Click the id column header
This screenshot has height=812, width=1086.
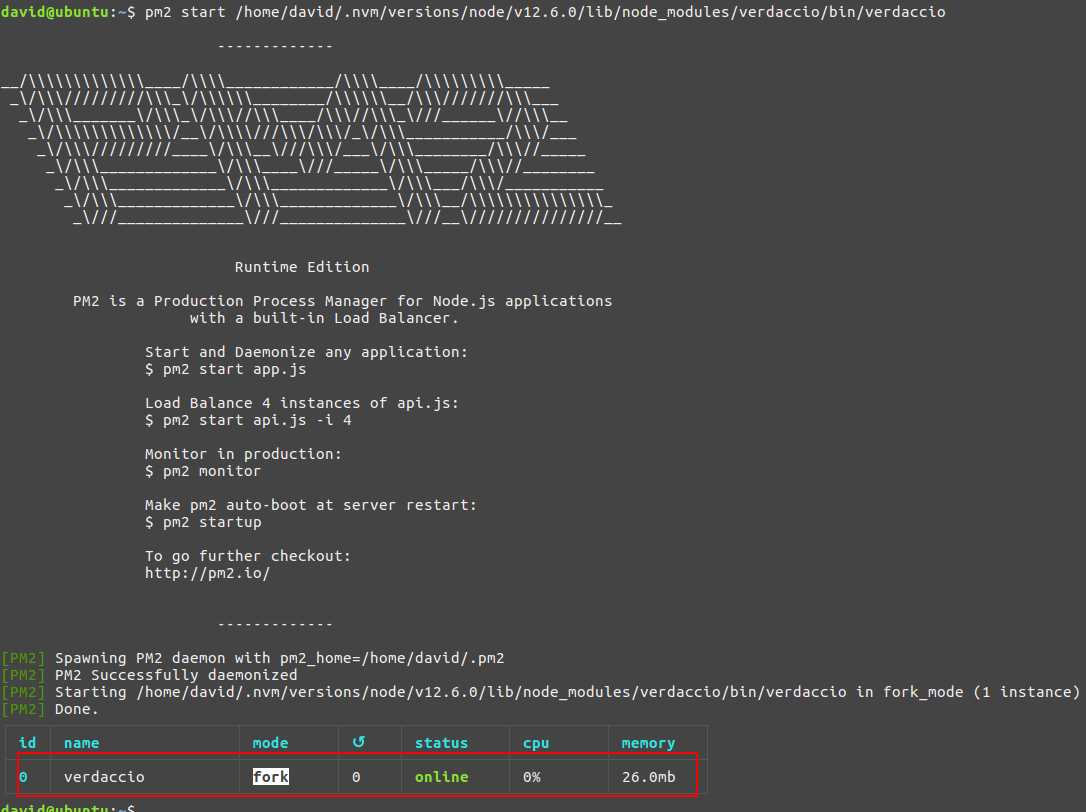point(27,743)
